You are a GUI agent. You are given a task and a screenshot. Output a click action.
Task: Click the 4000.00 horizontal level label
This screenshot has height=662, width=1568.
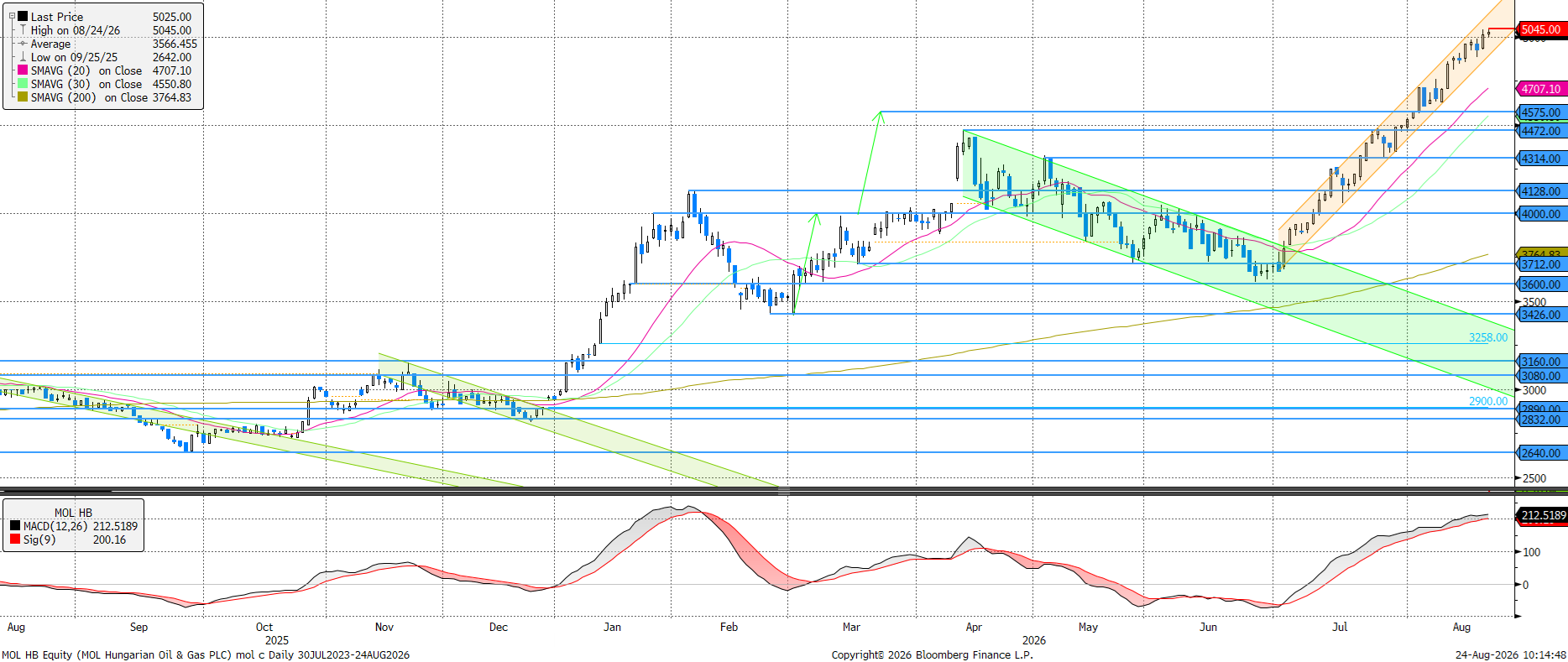pyautogui.click(x=1541, y=214)
